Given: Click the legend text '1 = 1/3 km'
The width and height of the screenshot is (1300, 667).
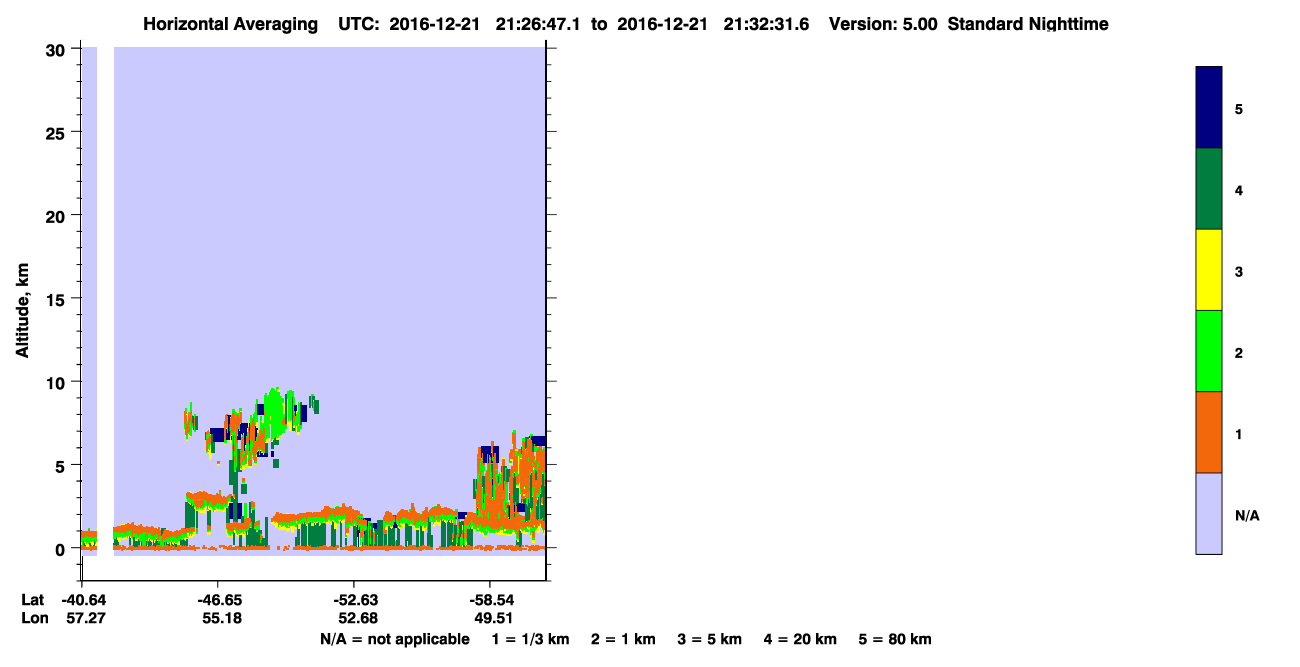Looking at the screenshot, I should point(533,639).
